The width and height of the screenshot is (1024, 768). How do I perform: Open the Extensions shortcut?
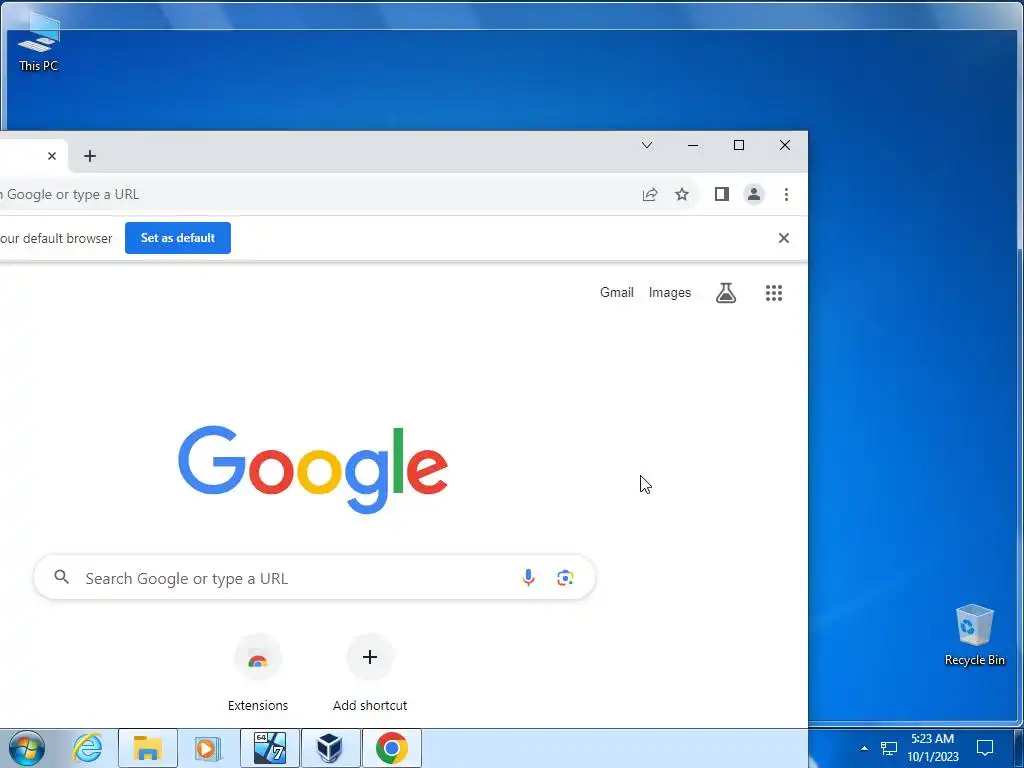tap(258, 673)
